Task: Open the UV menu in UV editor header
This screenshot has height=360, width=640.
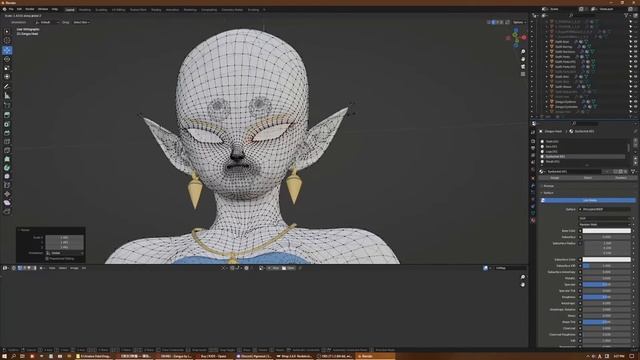Action: [x=84, y=268]
